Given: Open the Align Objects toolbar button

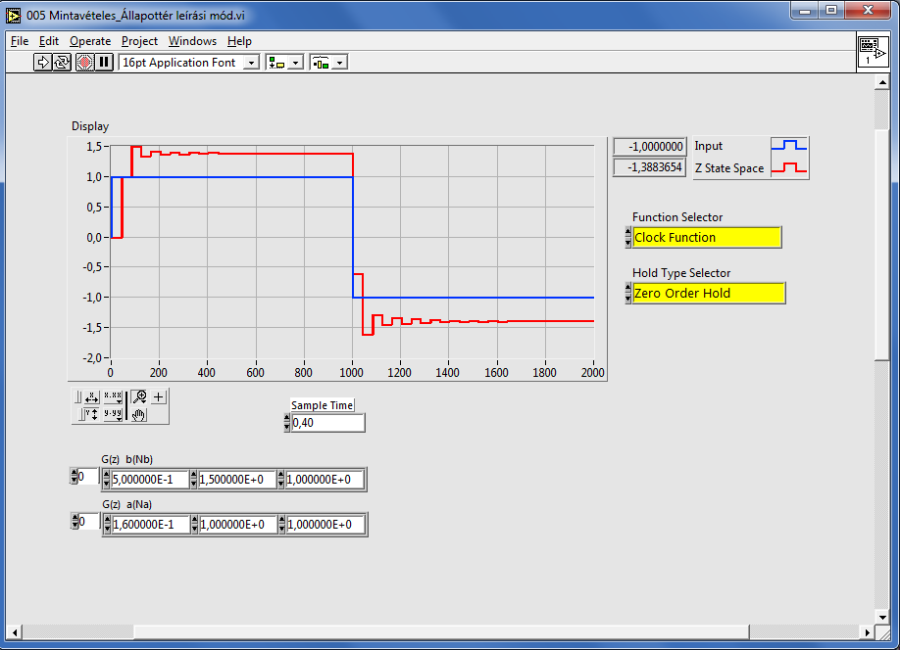Looking at the screenshot, I should [x=283, y=62].
